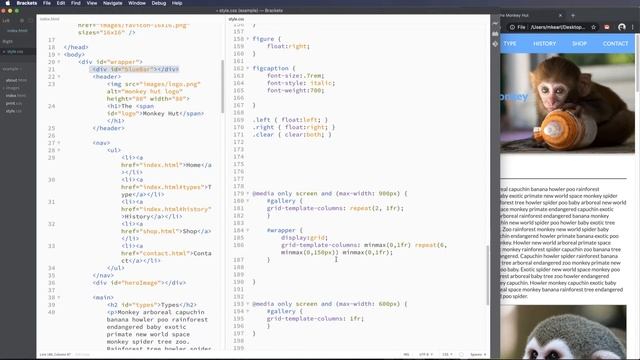The image size is (640, 360).
Task: Open the Debug menu
Action: pyautogui.click(x=159, y=3)
